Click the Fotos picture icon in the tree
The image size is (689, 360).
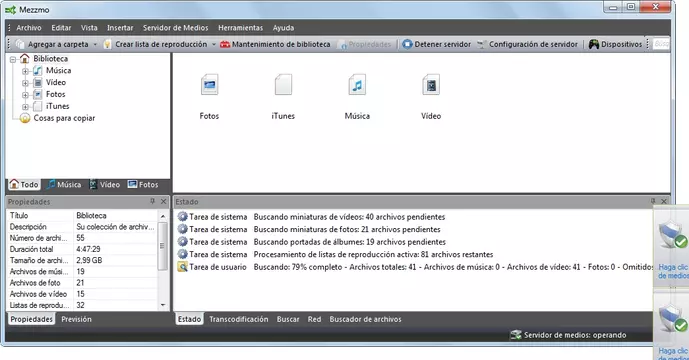point(38,94)
